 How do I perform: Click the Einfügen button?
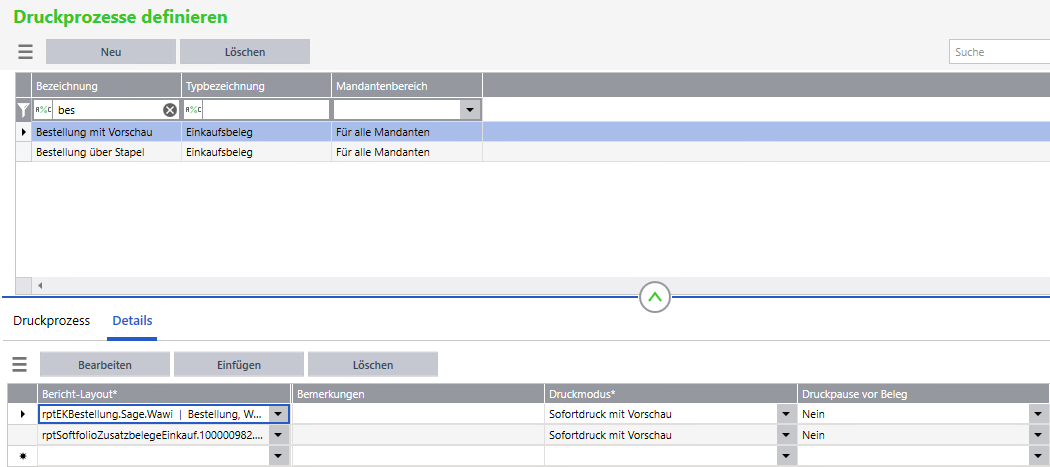tap(239, 365)
